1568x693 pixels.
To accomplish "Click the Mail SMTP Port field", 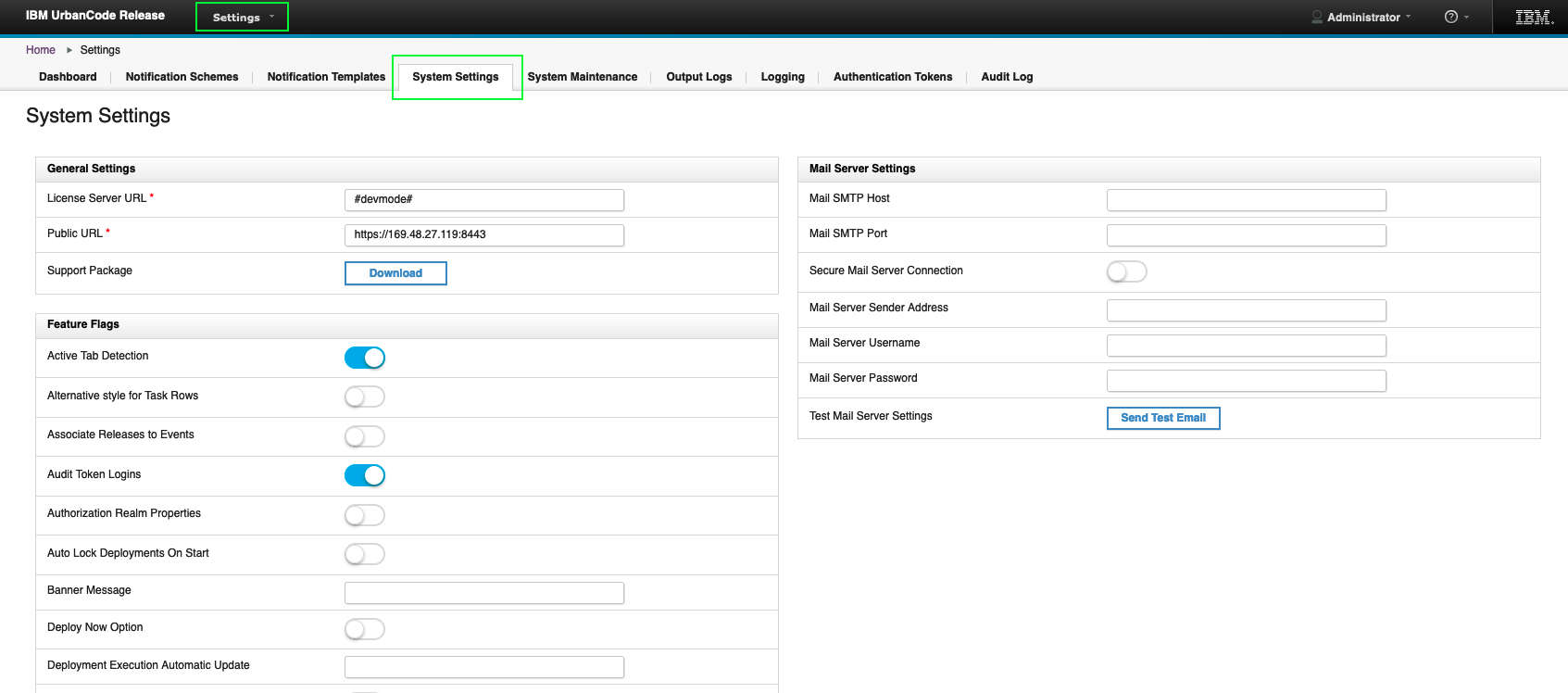I will (x=1247, y=234).
